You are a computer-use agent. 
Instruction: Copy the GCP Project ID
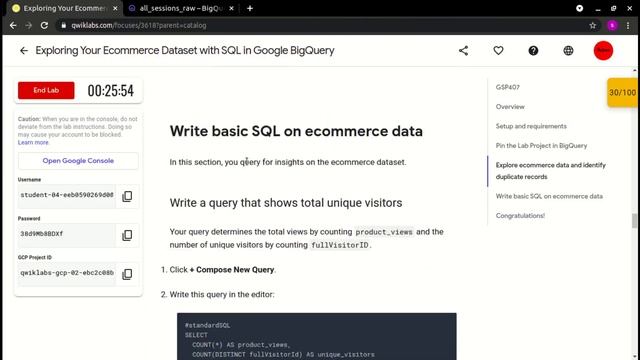point(127,274)
